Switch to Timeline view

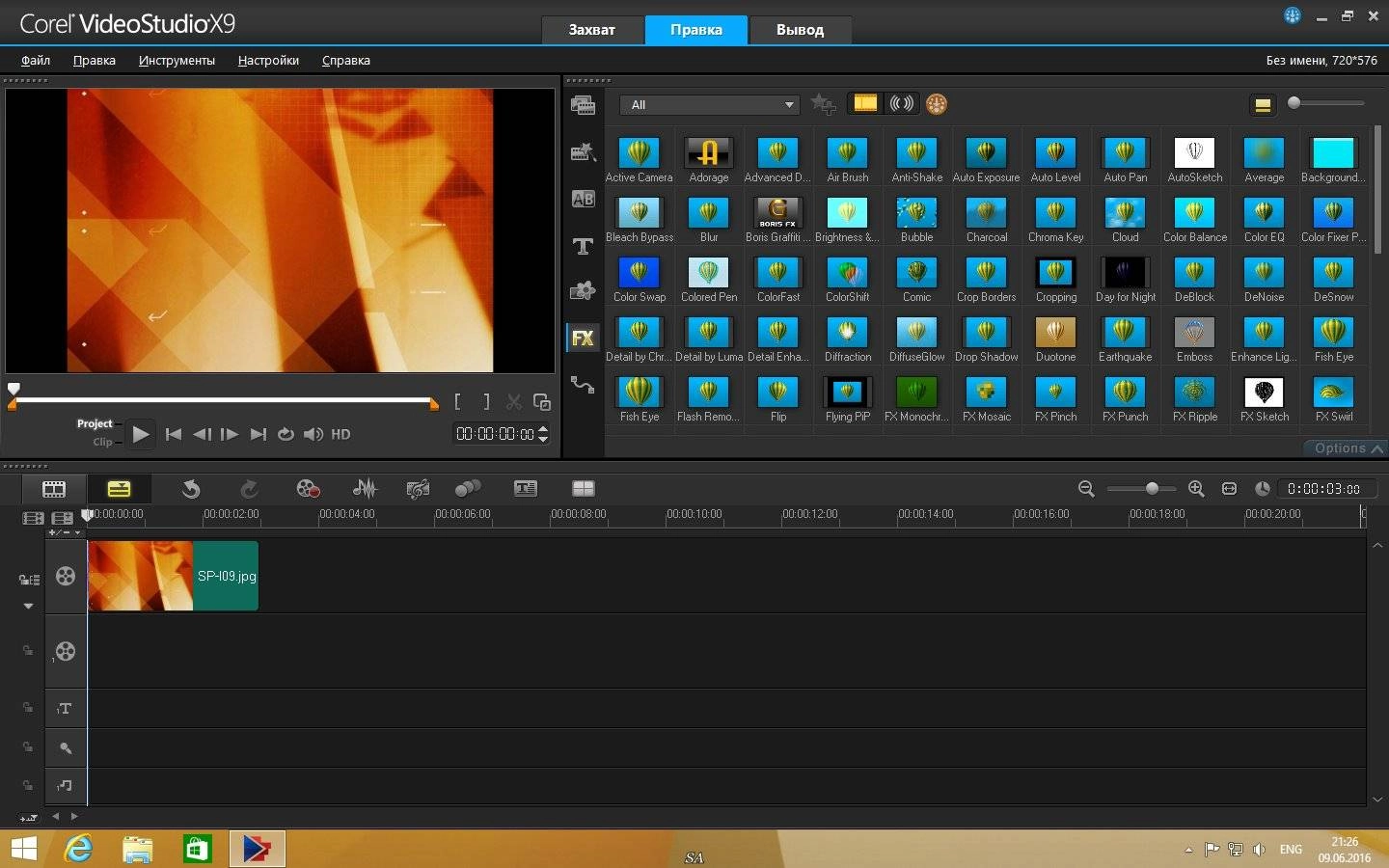click(119, 489)
